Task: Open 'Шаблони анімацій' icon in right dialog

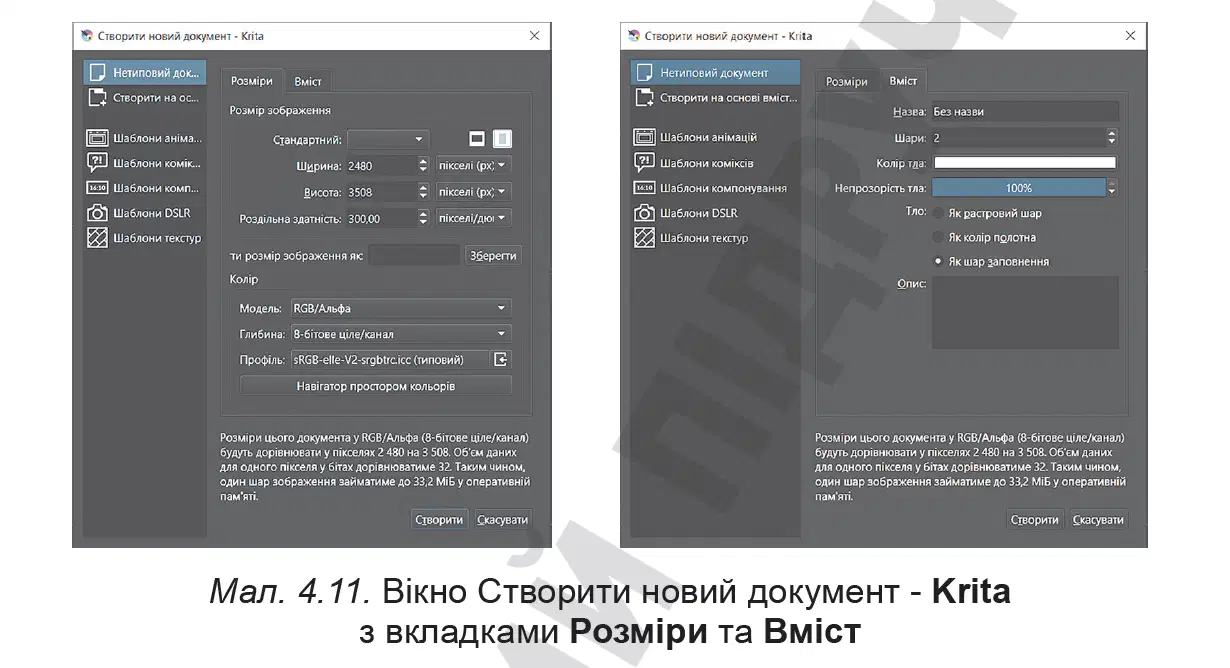Action: [645, 137]
